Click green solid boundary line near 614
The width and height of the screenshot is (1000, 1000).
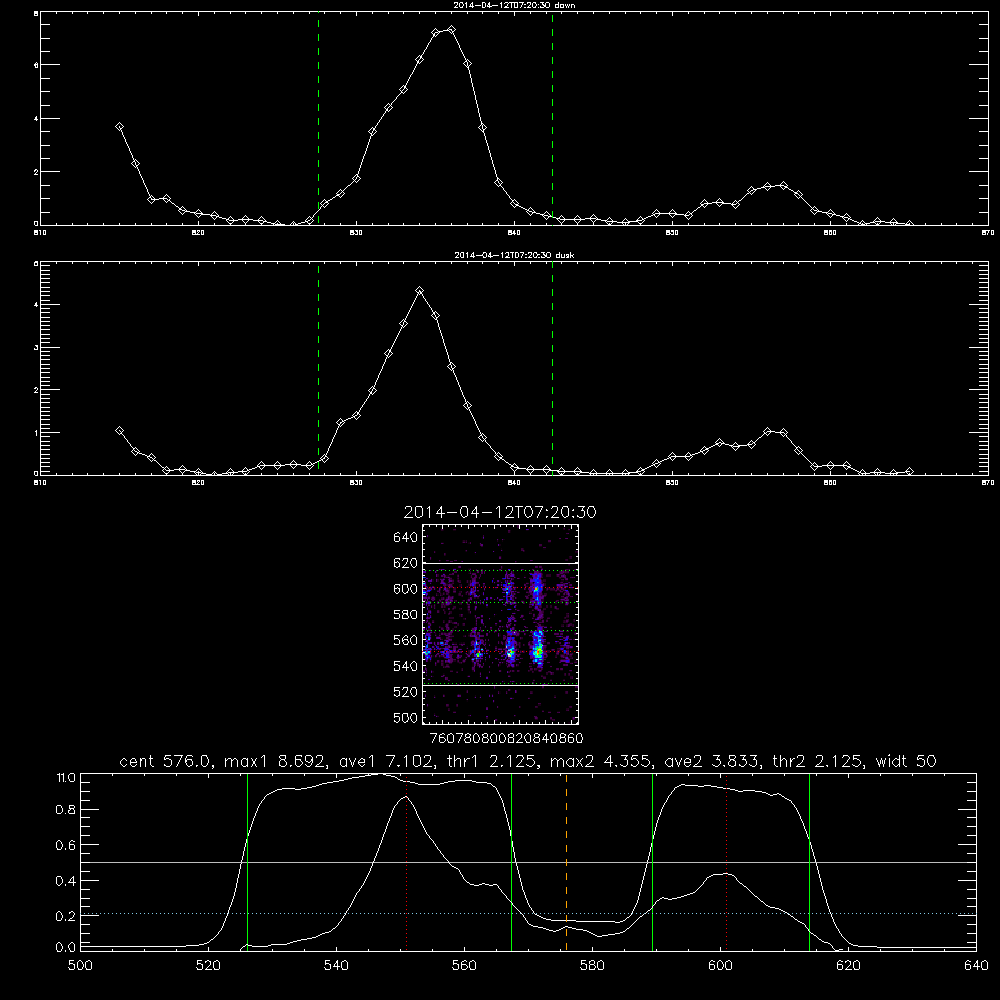(x=809, y=861)
